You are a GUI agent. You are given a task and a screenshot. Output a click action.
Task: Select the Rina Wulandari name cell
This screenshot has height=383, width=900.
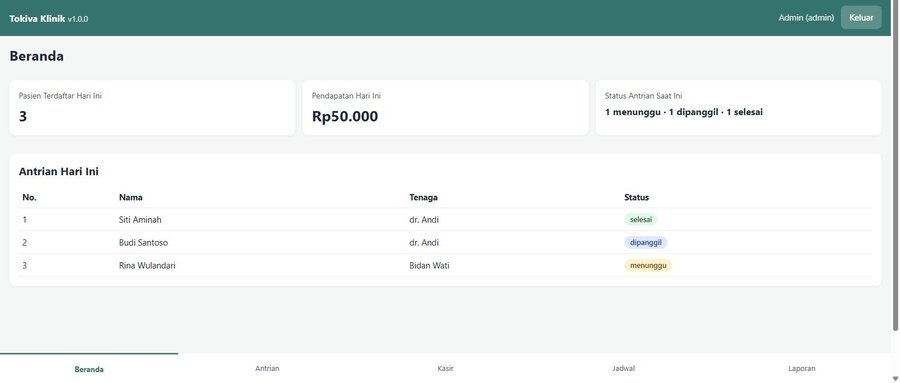tap(147, 265)
